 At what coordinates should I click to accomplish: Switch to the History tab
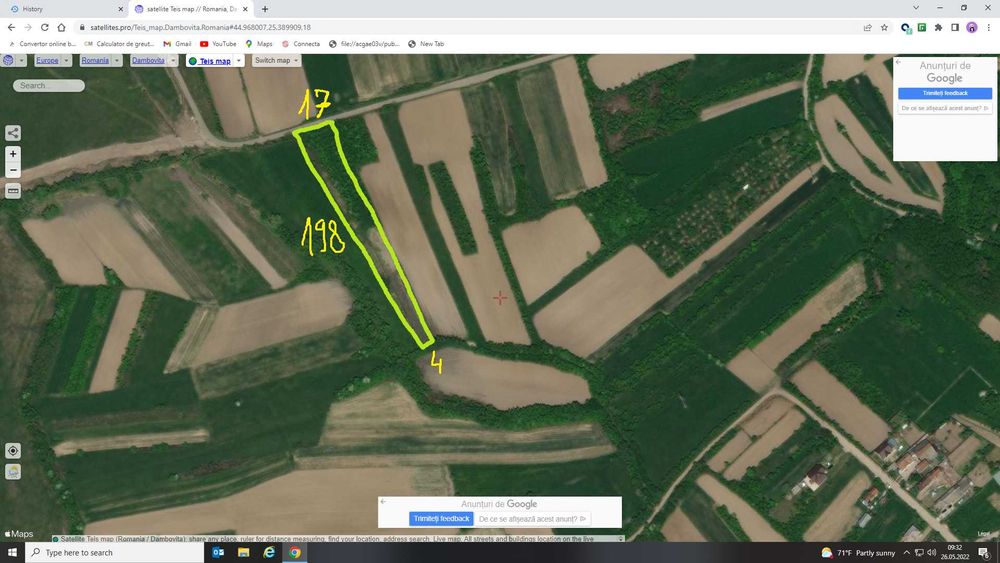[x=64, y=9]
